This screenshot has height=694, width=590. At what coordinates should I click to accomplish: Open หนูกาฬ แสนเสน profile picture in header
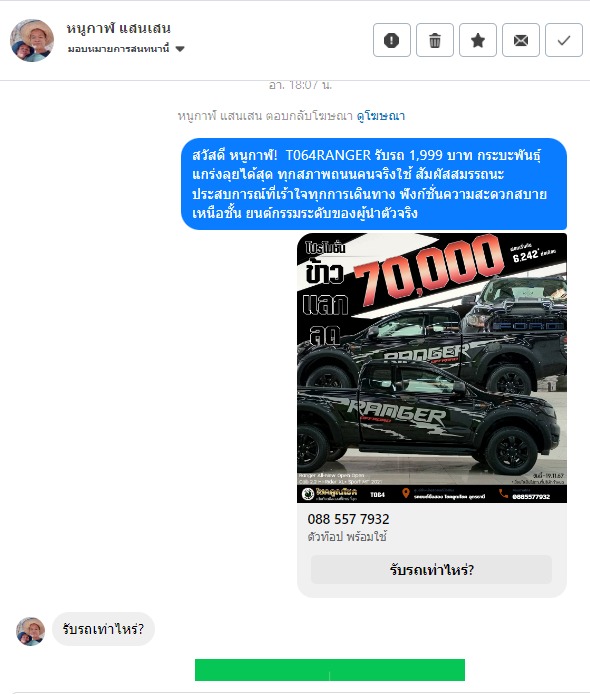pyautogui.click(x=32, y=40)
